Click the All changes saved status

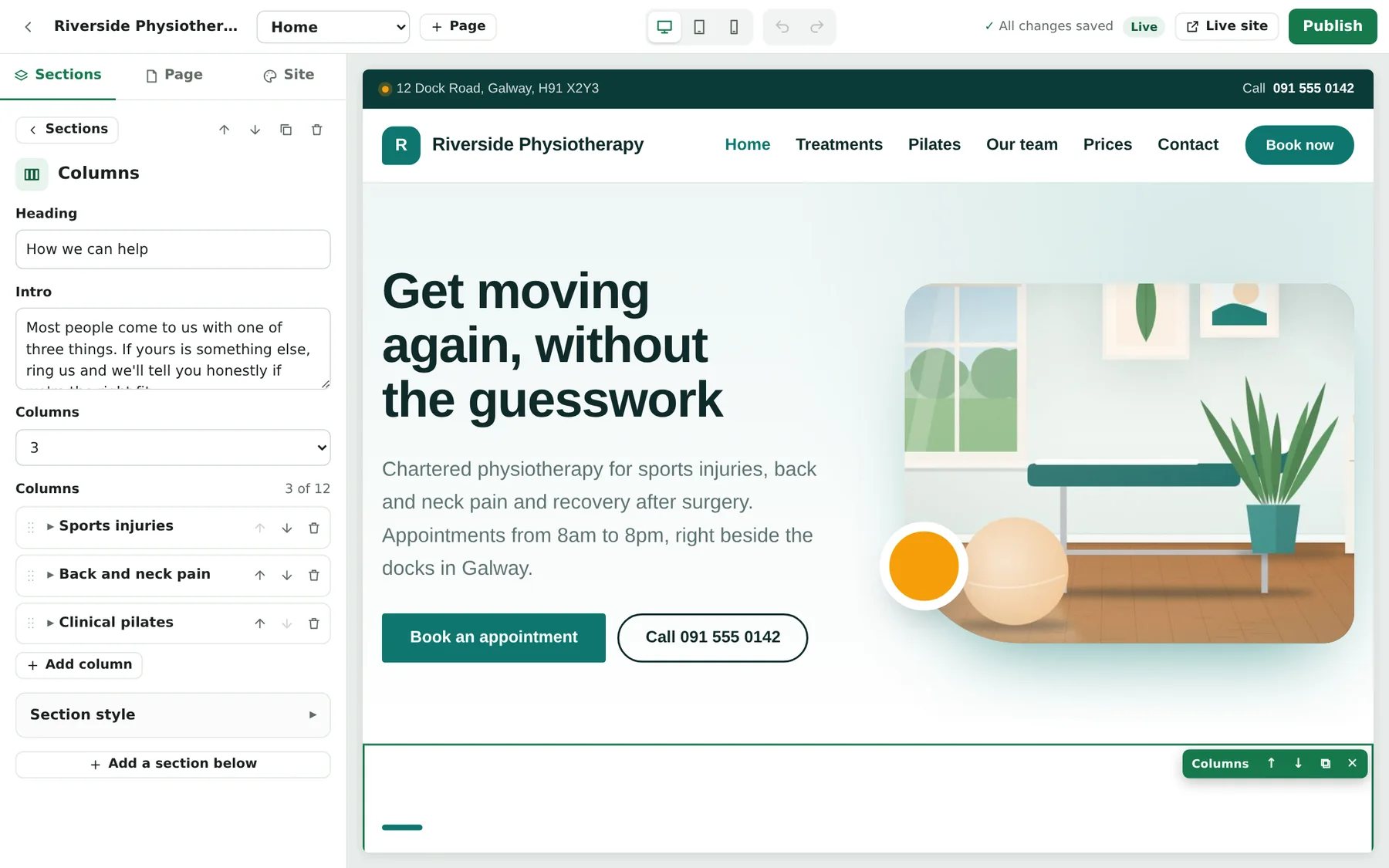(1049, 26)
